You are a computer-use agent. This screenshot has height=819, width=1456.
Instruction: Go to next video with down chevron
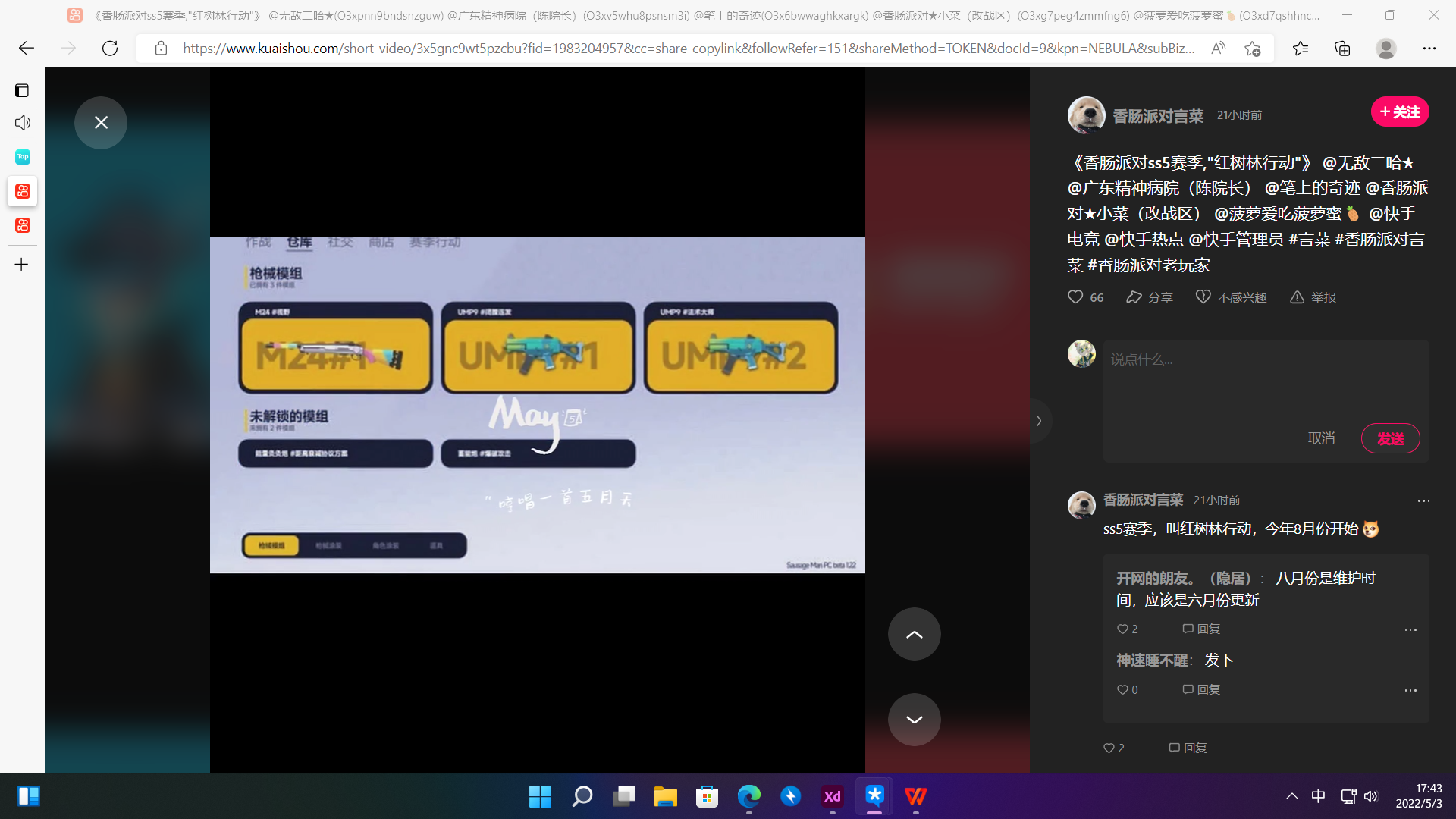tap(915, 720)
